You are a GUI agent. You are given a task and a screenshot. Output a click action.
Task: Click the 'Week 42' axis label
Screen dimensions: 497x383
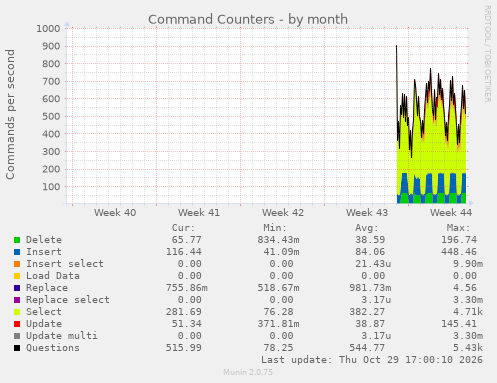[x=283, y=213]
